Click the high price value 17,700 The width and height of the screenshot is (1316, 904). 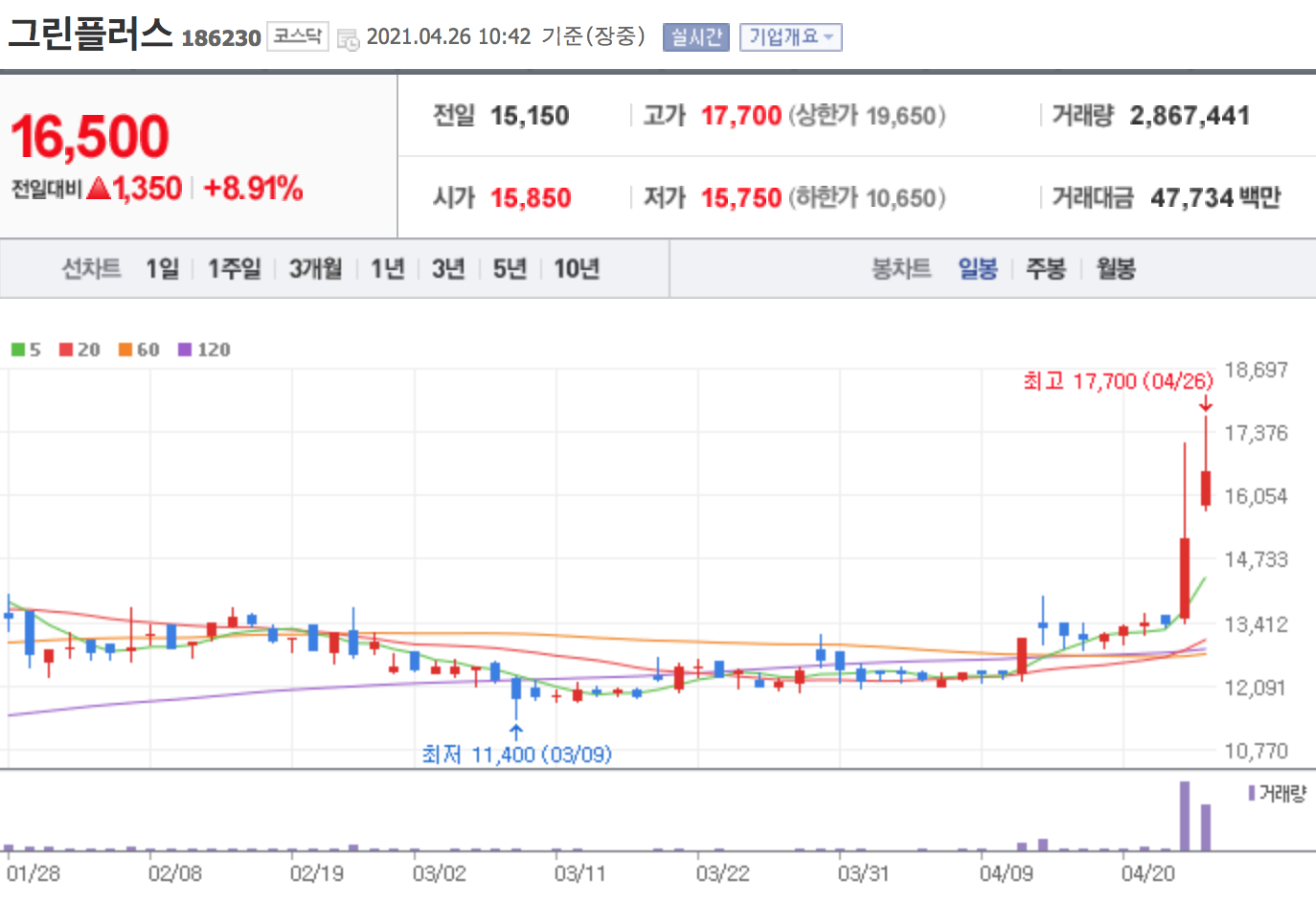pos(741,116)
